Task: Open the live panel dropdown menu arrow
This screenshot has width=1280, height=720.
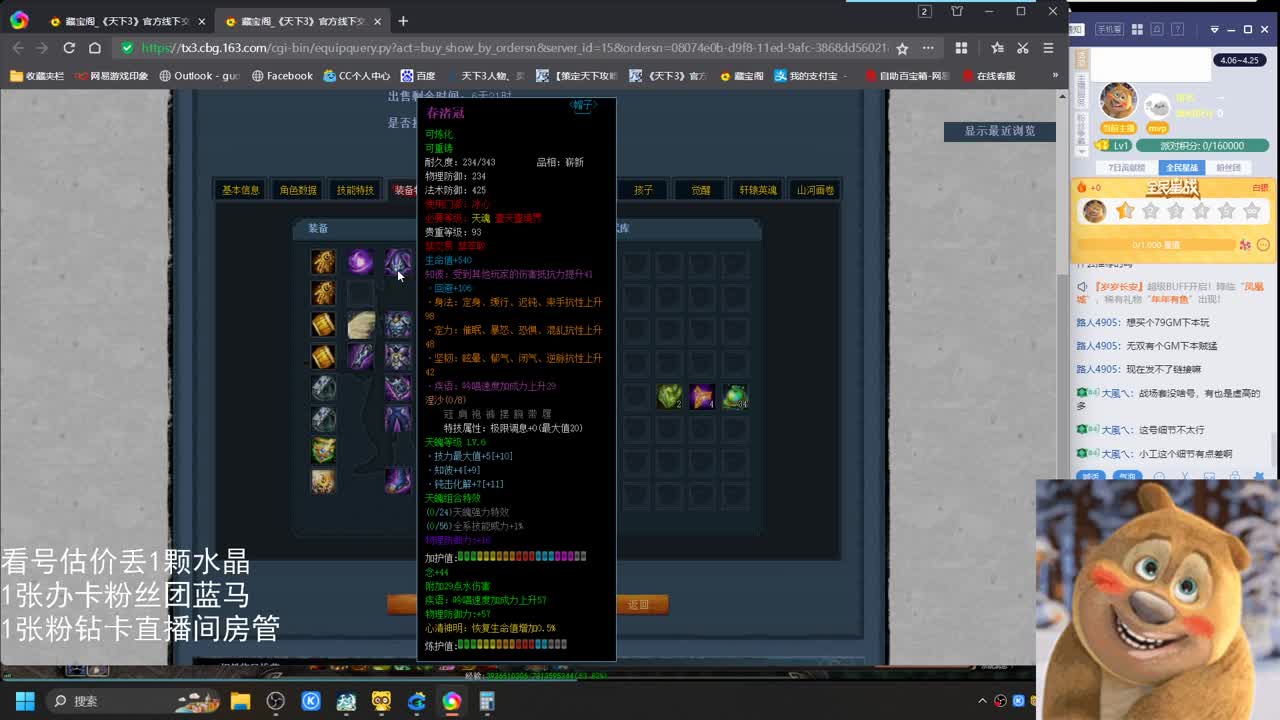Action: click(1214, 30)
